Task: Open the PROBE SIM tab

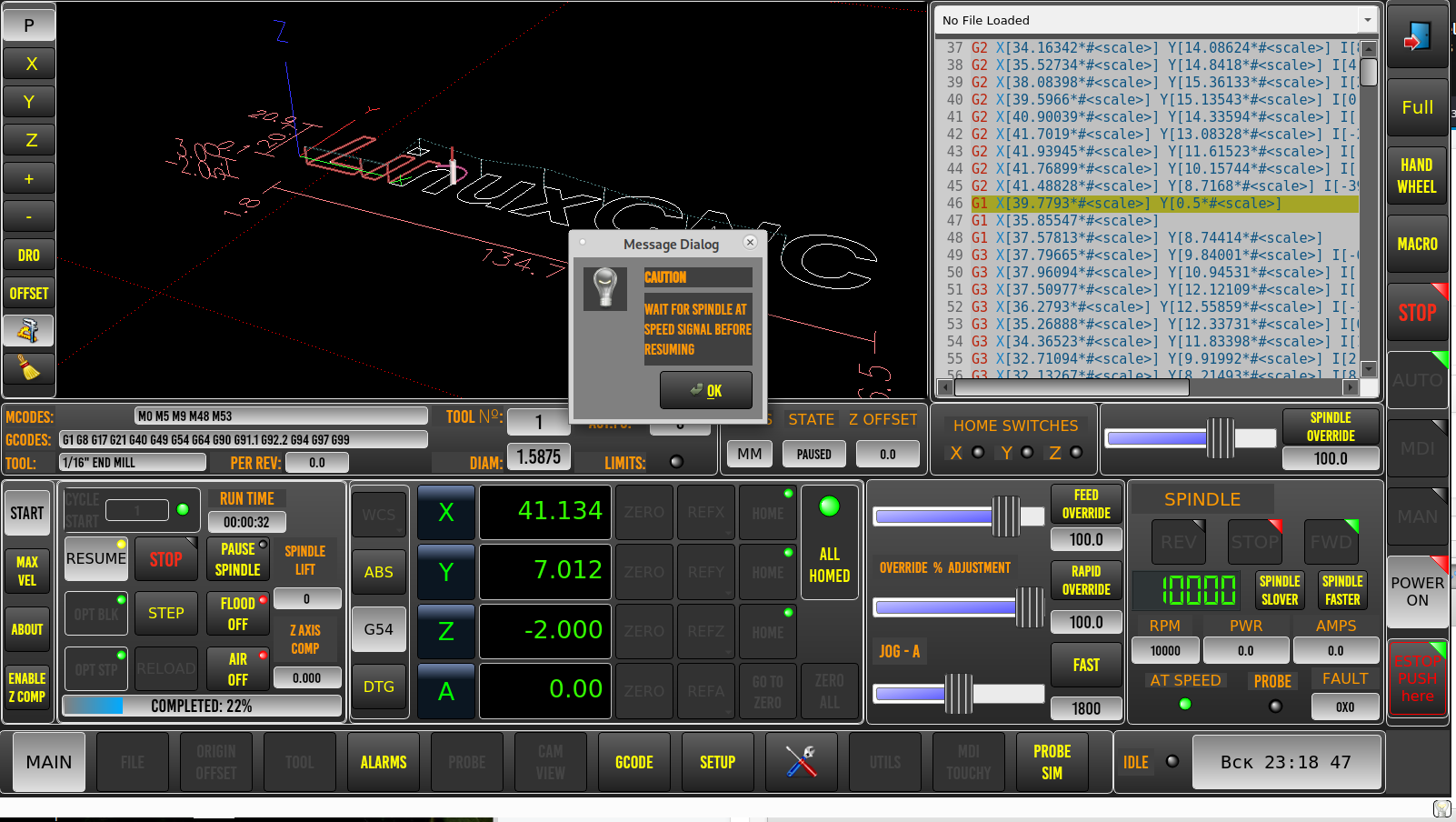Action: click(1052, 762)
